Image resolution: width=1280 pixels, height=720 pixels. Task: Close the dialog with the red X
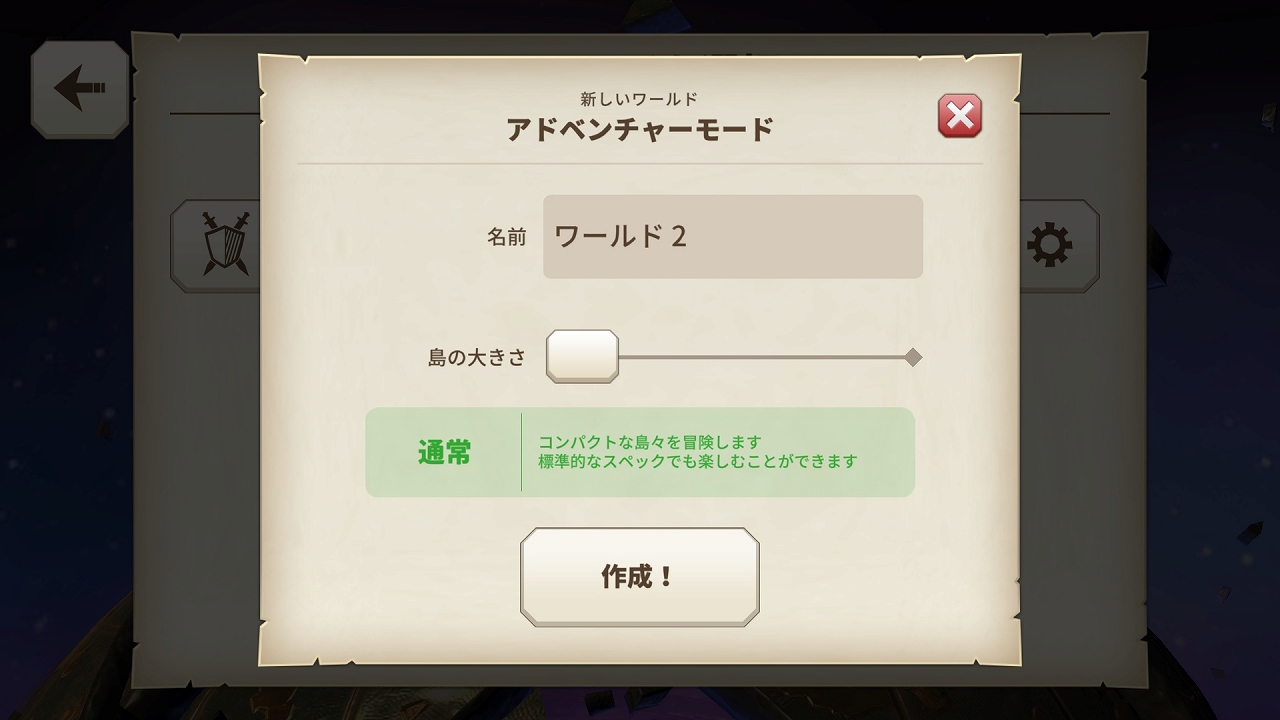tap(960, 116)
